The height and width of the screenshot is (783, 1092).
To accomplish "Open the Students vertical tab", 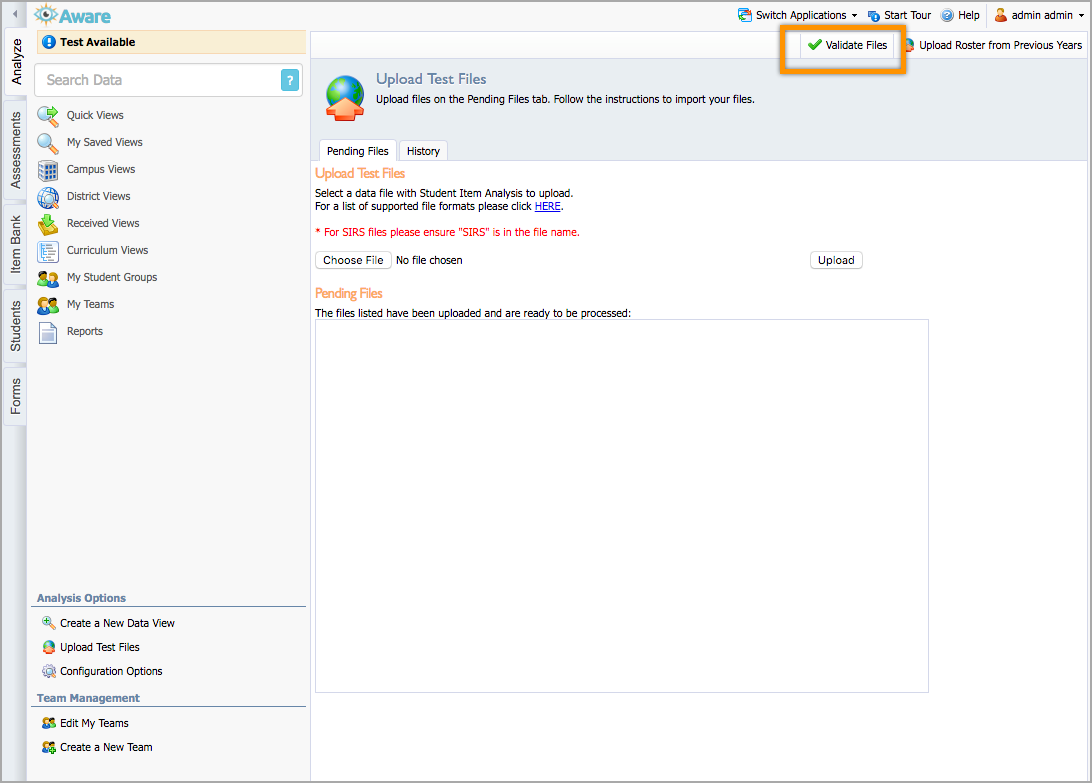I will point(16,325).
